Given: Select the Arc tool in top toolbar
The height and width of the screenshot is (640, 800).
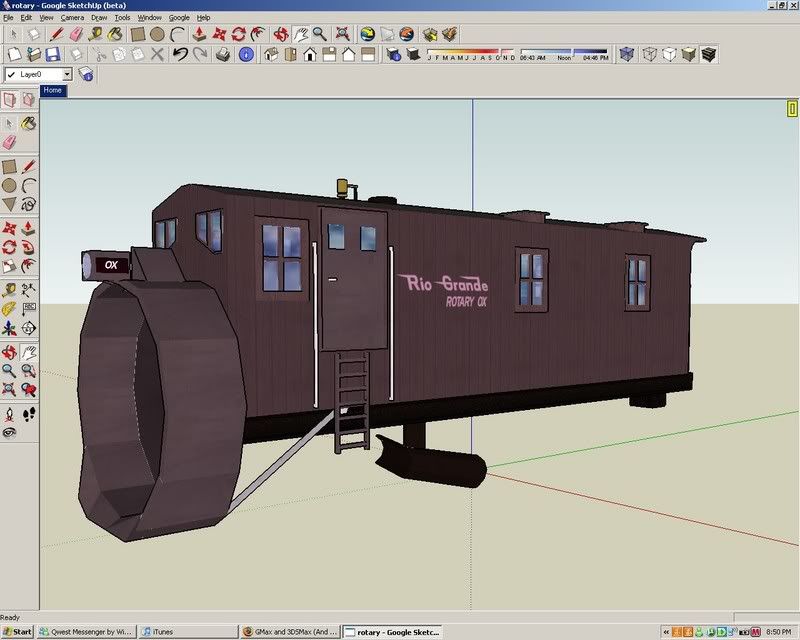Looking at the screenshot, I should point(177,35).
